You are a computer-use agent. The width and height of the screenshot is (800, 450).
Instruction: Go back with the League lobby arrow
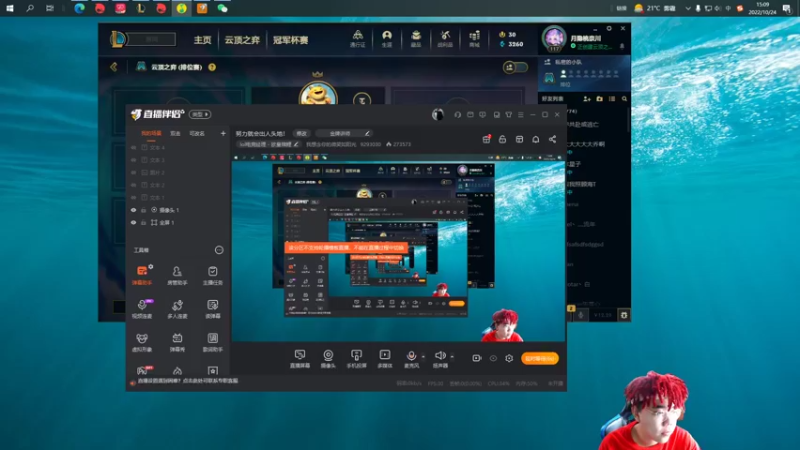114,67
